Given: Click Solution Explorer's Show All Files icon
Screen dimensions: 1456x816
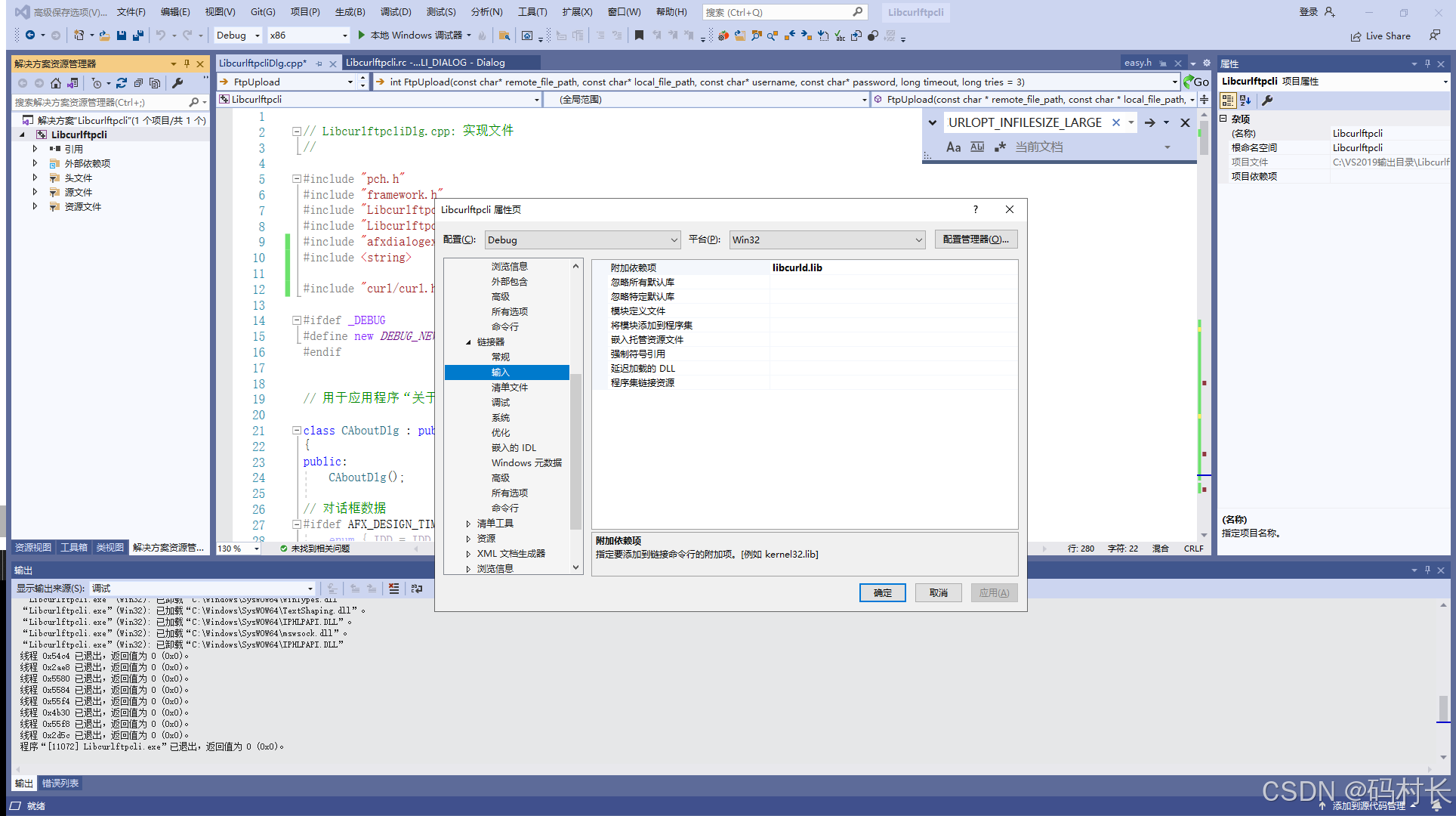Looking at the screenshot, I should click(155, 83).
